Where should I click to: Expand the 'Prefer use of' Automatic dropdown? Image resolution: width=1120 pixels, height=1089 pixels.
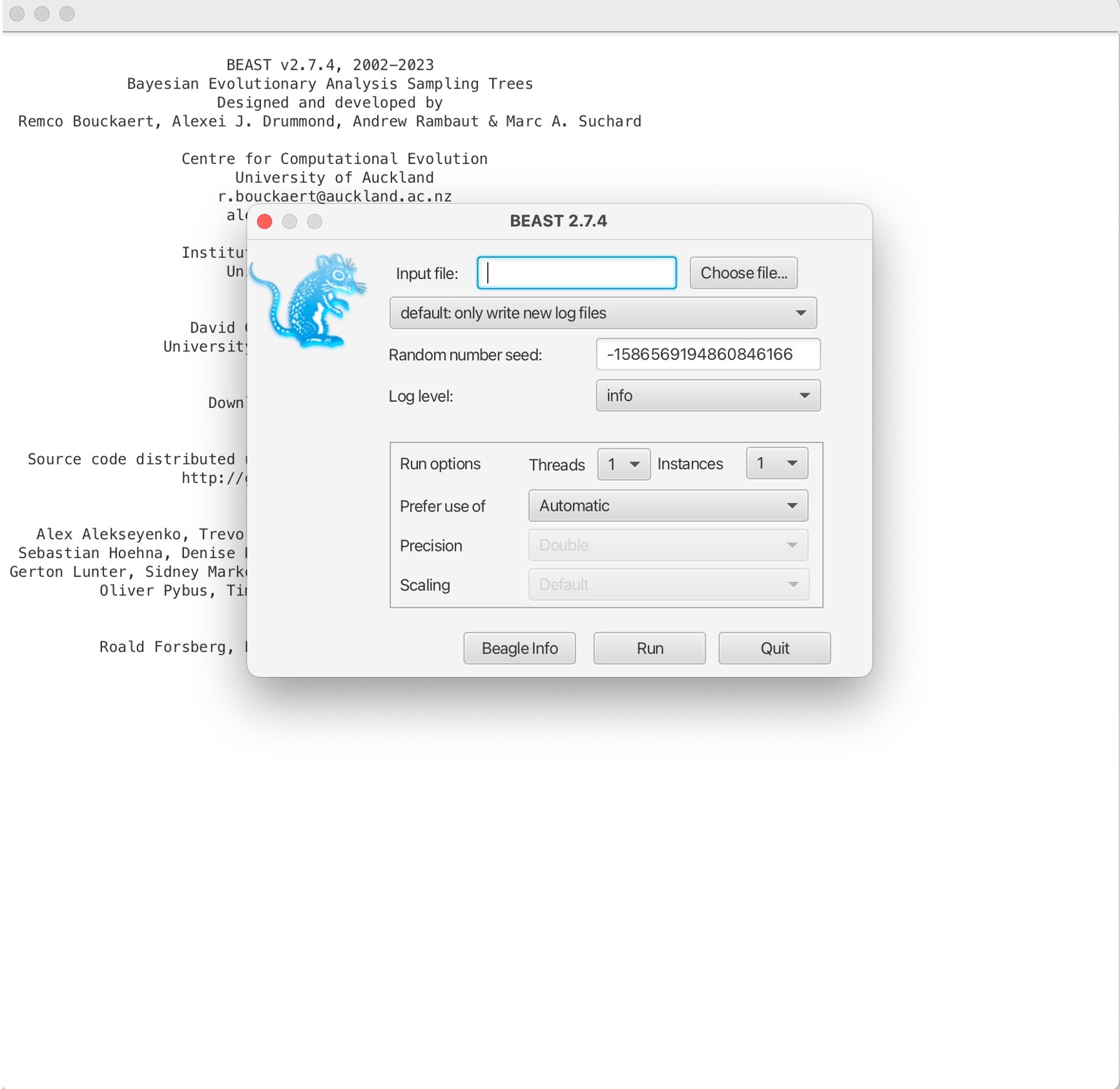pyautogui.click(x=668, y=506)
